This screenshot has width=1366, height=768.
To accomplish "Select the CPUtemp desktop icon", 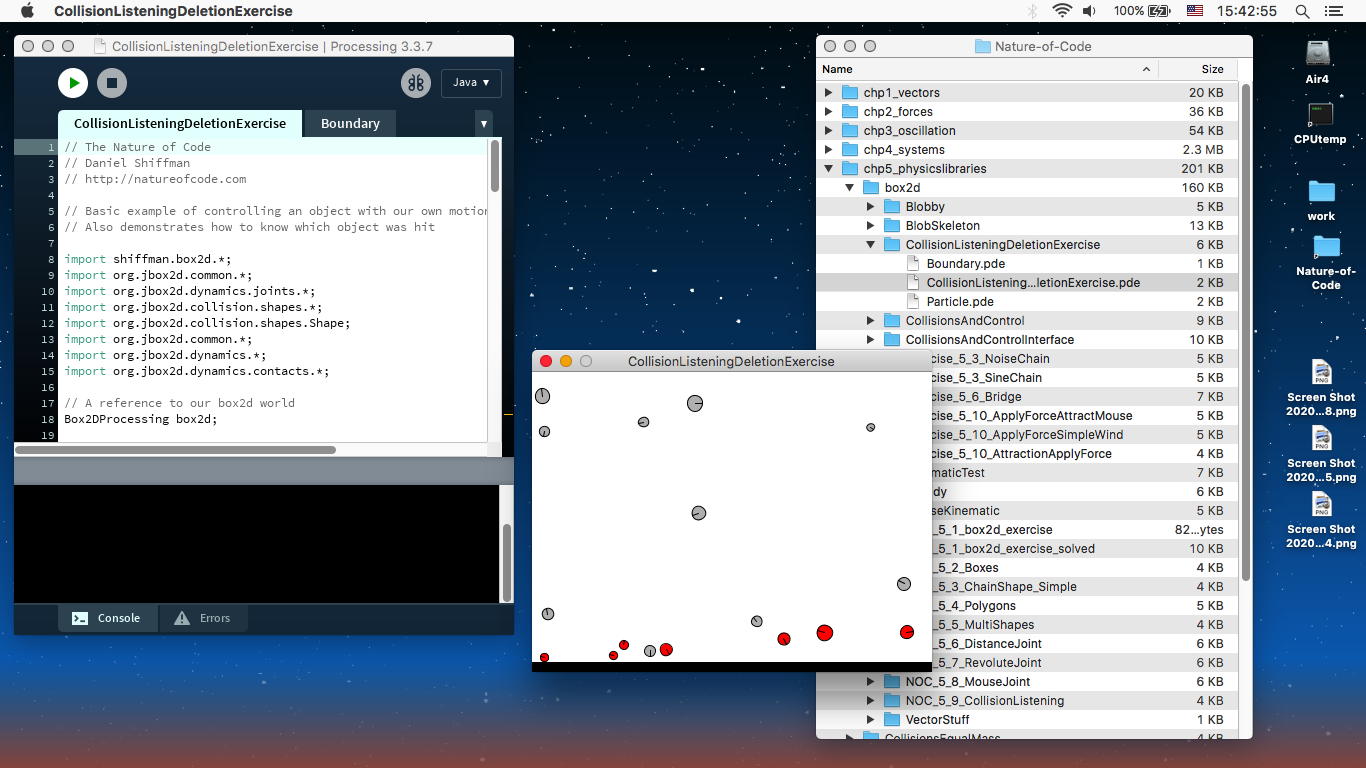I will click(1320, 119).
